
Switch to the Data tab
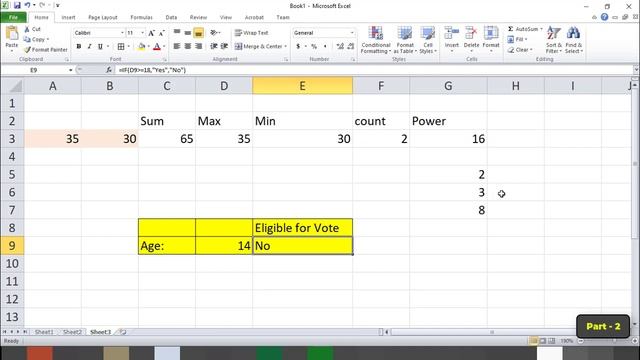pos(171,18)
